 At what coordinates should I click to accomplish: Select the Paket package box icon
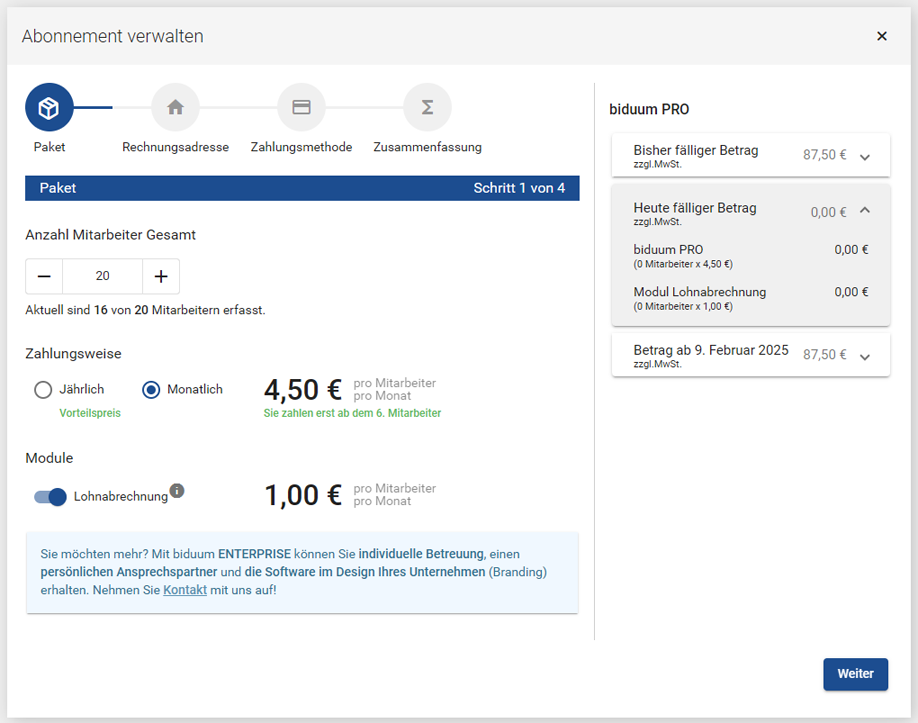click(49, 107)
